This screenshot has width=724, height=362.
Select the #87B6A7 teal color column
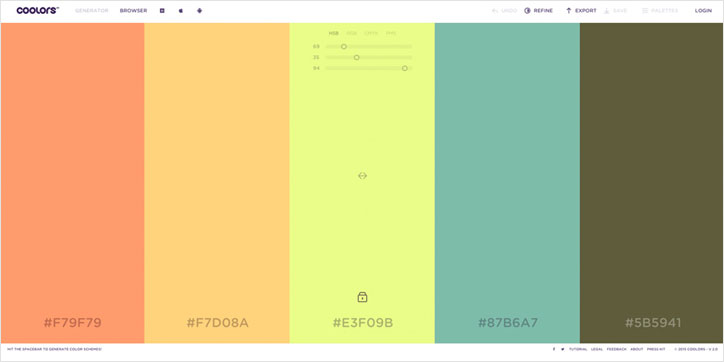[507, 183]
